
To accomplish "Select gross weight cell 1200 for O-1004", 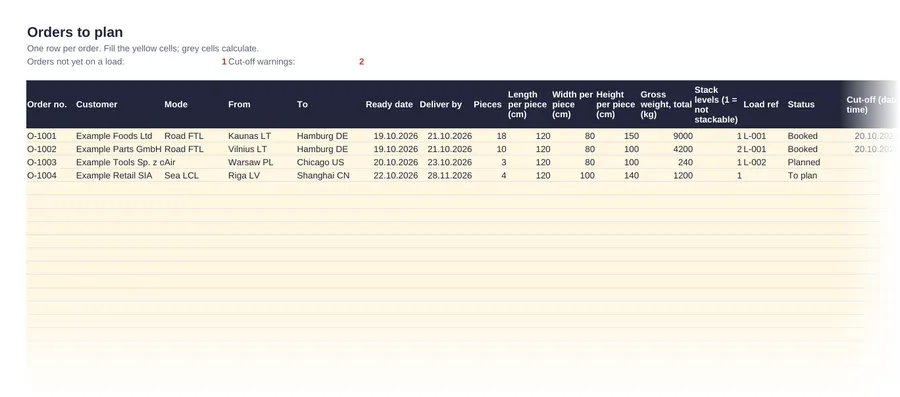I will [x=683, y=176].
